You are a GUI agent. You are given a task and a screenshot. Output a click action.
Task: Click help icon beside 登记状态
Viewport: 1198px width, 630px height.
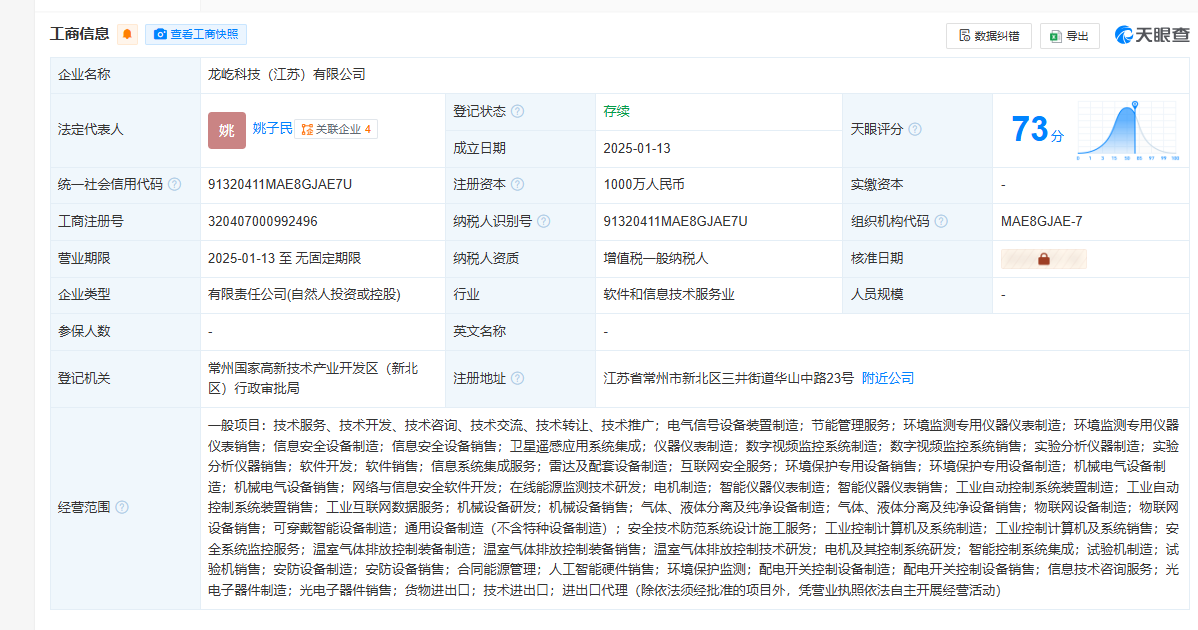pyautogui.click(x=517, y=112)
